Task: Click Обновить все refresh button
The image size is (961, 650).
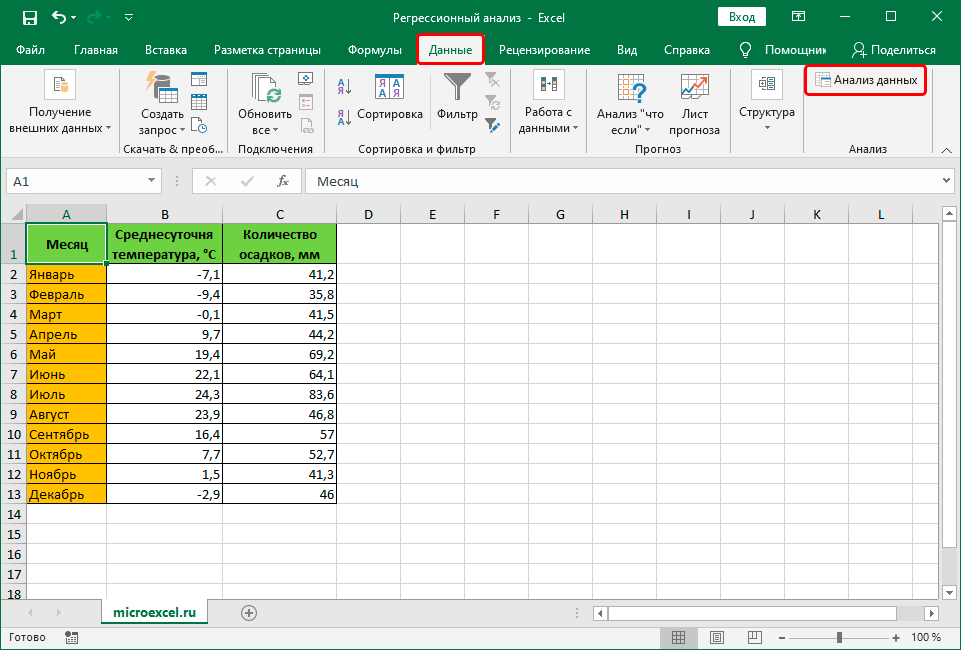Action: tap(265, 103)
